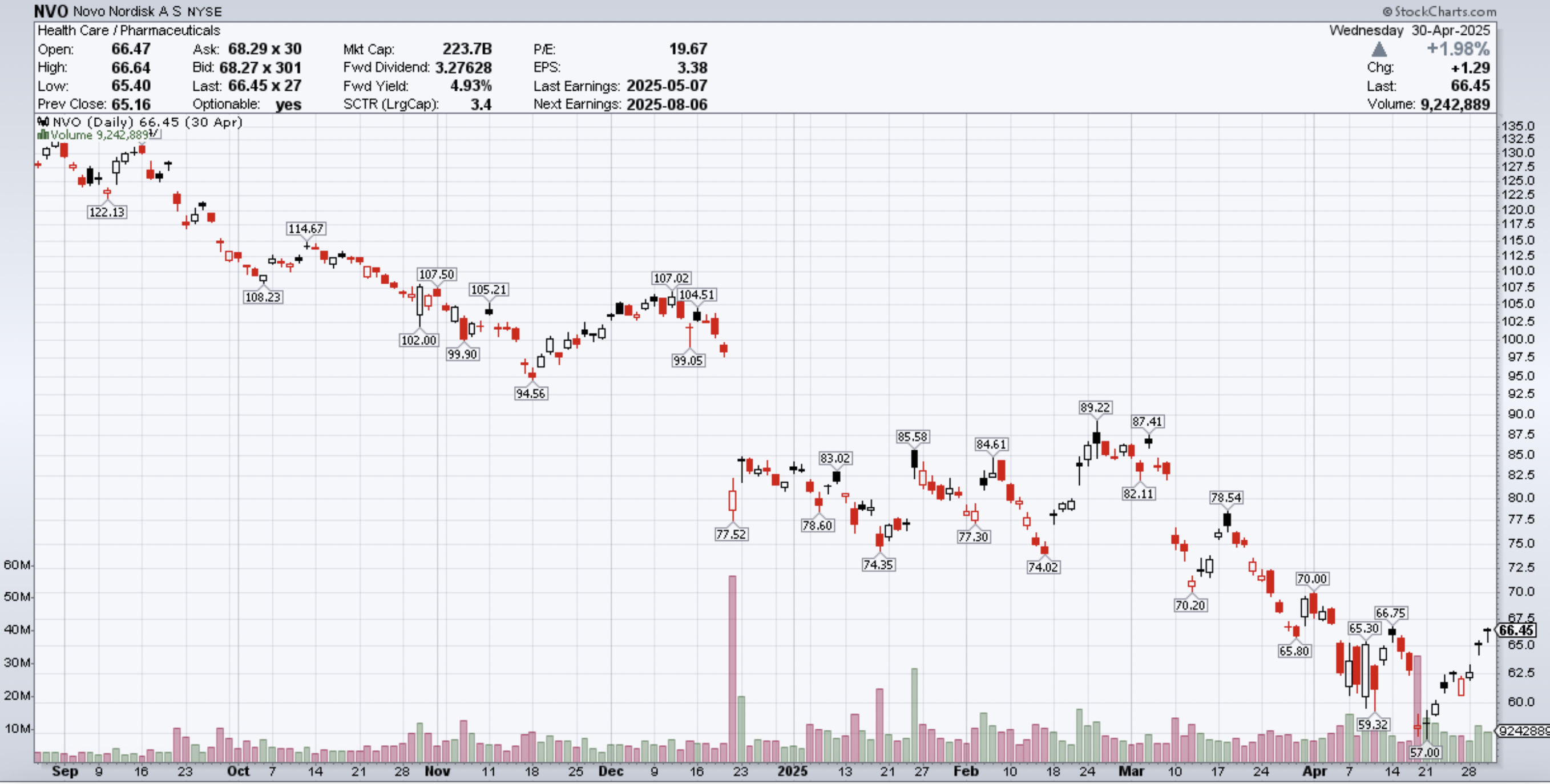Click the 85.58 high price label
The width and height of the screenshot is (1550, 784).
point(912,437)
